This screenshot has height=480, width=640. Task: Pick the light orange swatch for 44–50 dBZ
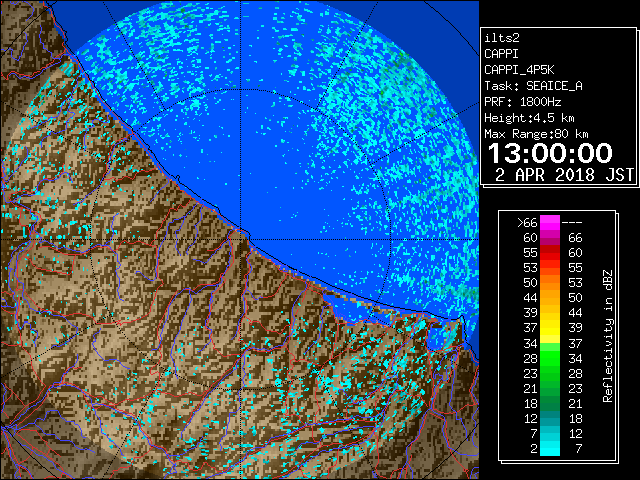(550, 298)
